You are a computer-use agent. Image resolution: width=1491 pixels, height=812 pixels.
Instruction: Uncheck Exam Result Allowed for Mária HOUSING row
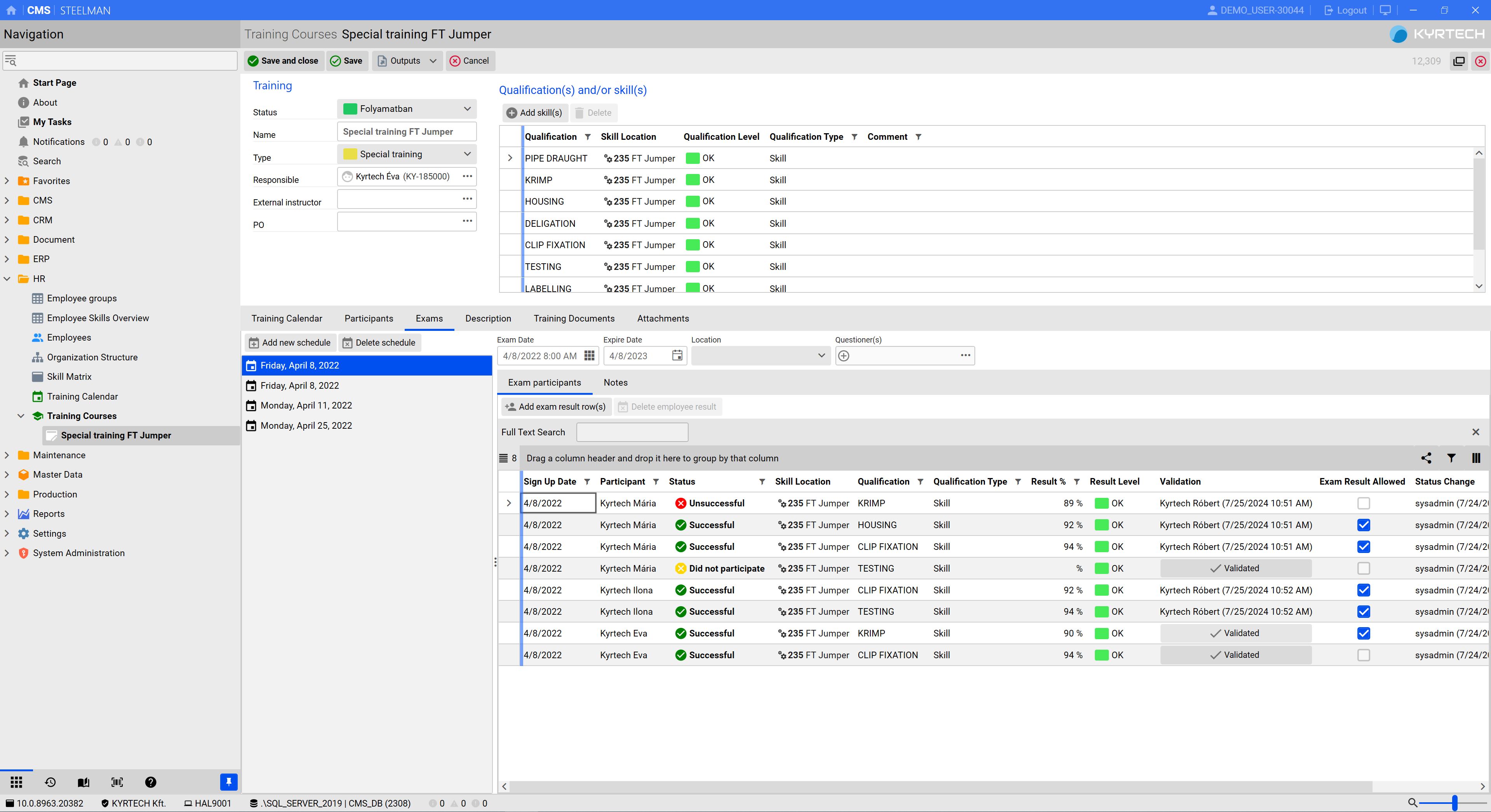coord(1363,525)
